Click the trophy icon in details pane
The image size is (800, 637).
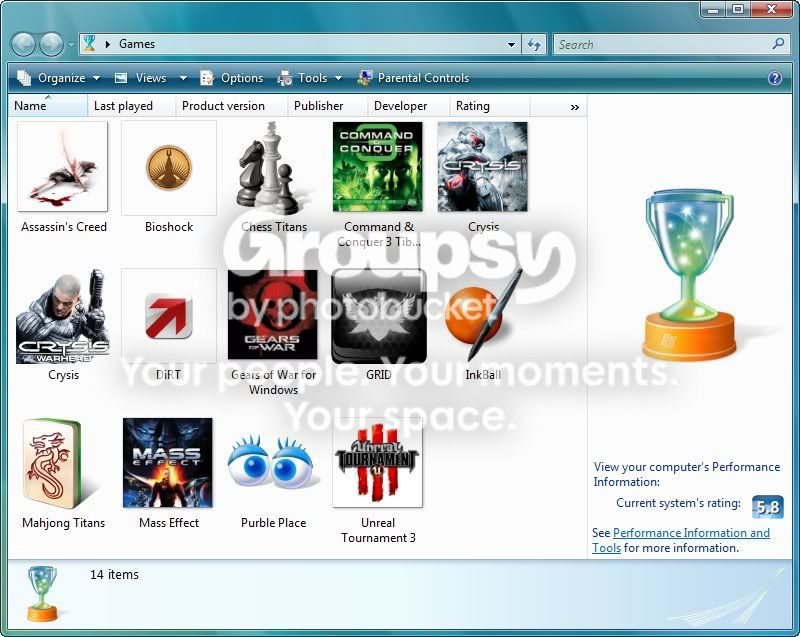point(42,593)
